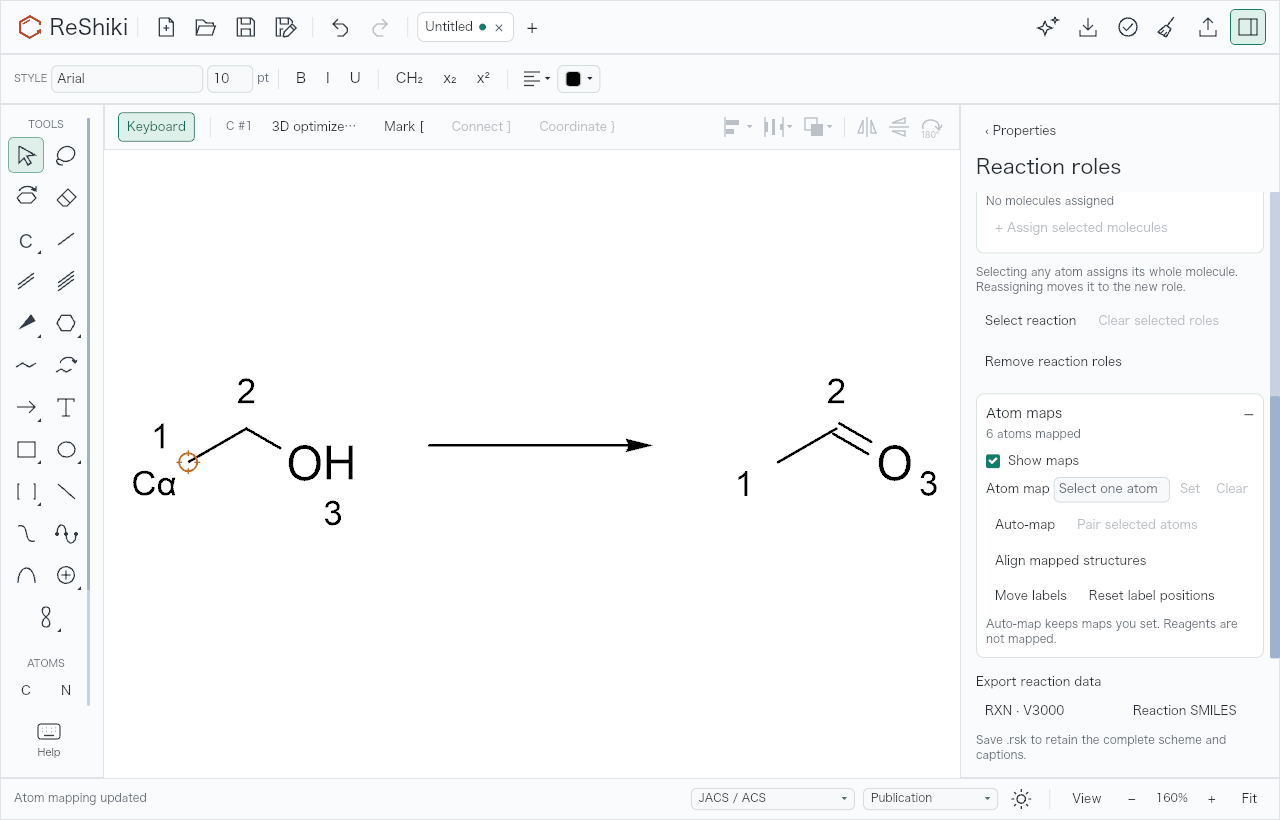Click Remove reaction roles
This screenshot has height=820, width=1280.
(x=1053, y=362)
